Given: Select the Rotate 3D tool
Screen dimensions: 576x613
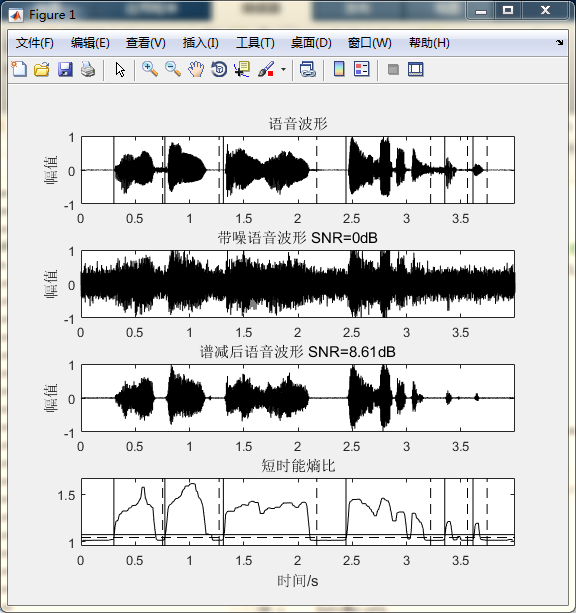Looking at the screenshot, I should (219, 70).
